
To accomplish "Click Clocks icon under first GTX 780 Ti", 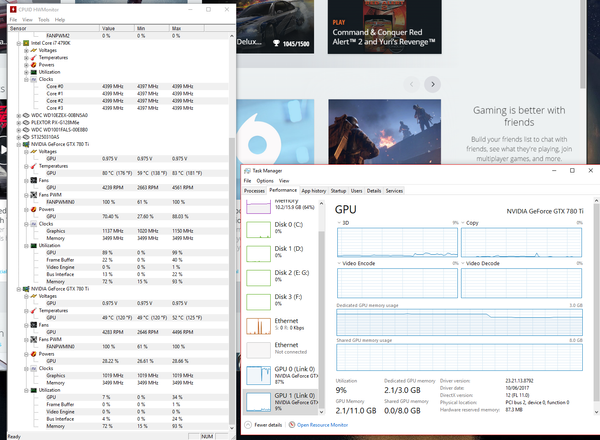I will (34, 224).
